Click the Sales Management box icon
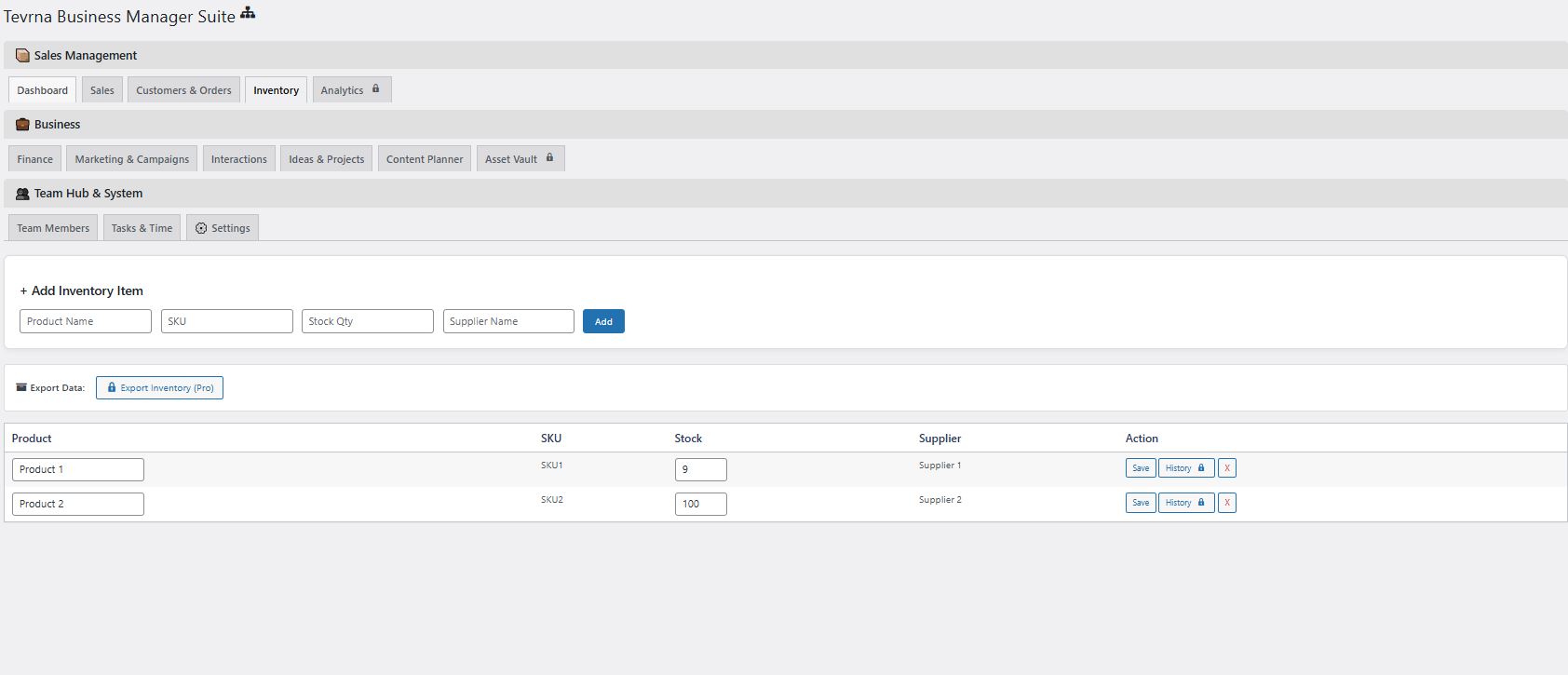This screenshot has height=675, width=1568. pos(22,56)
